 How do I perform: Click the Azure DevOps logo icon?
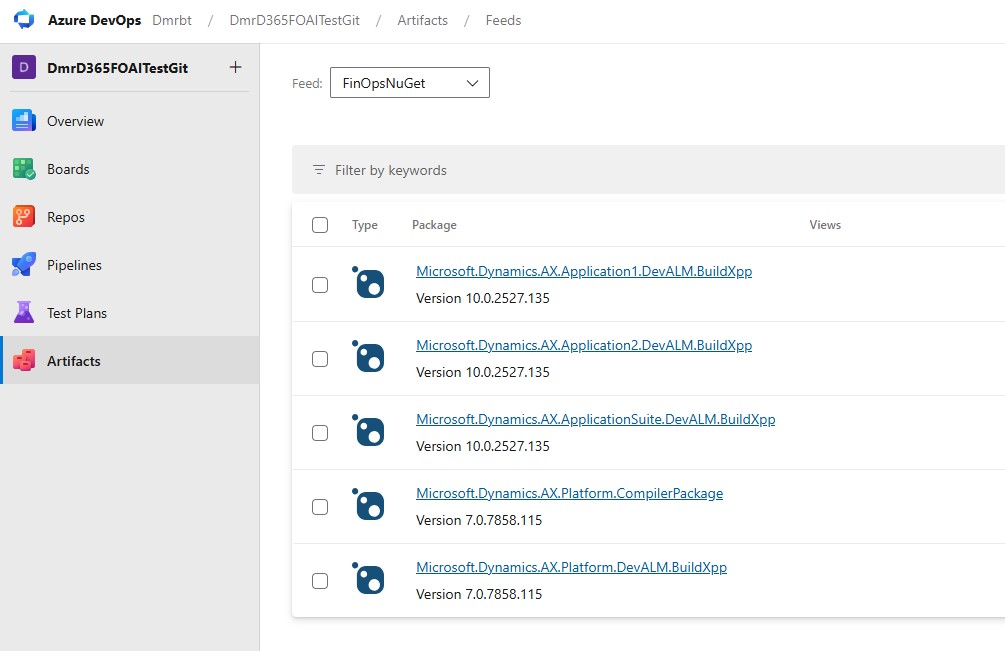(24, 19)
